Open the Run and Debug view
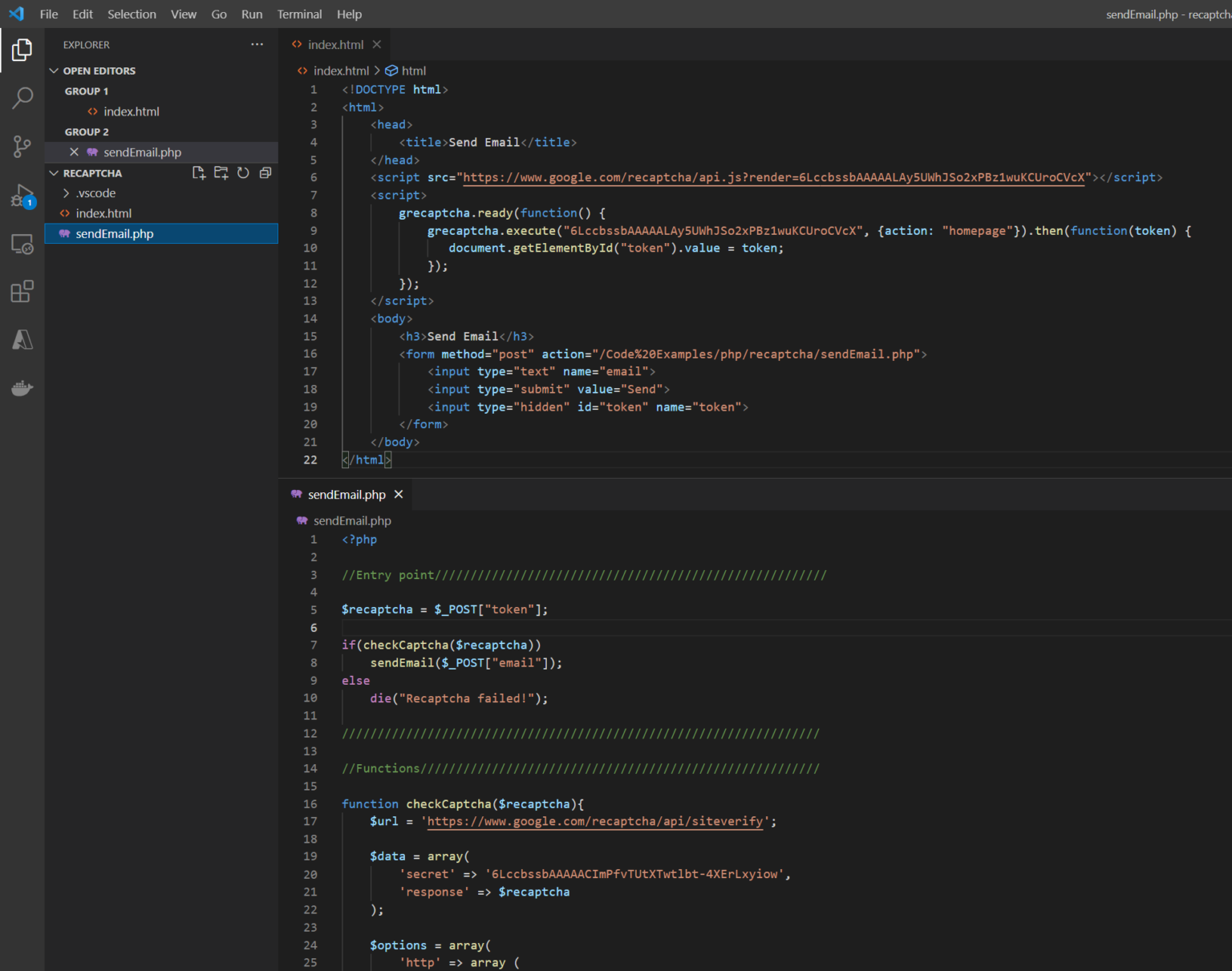 [x=22, y=196]
